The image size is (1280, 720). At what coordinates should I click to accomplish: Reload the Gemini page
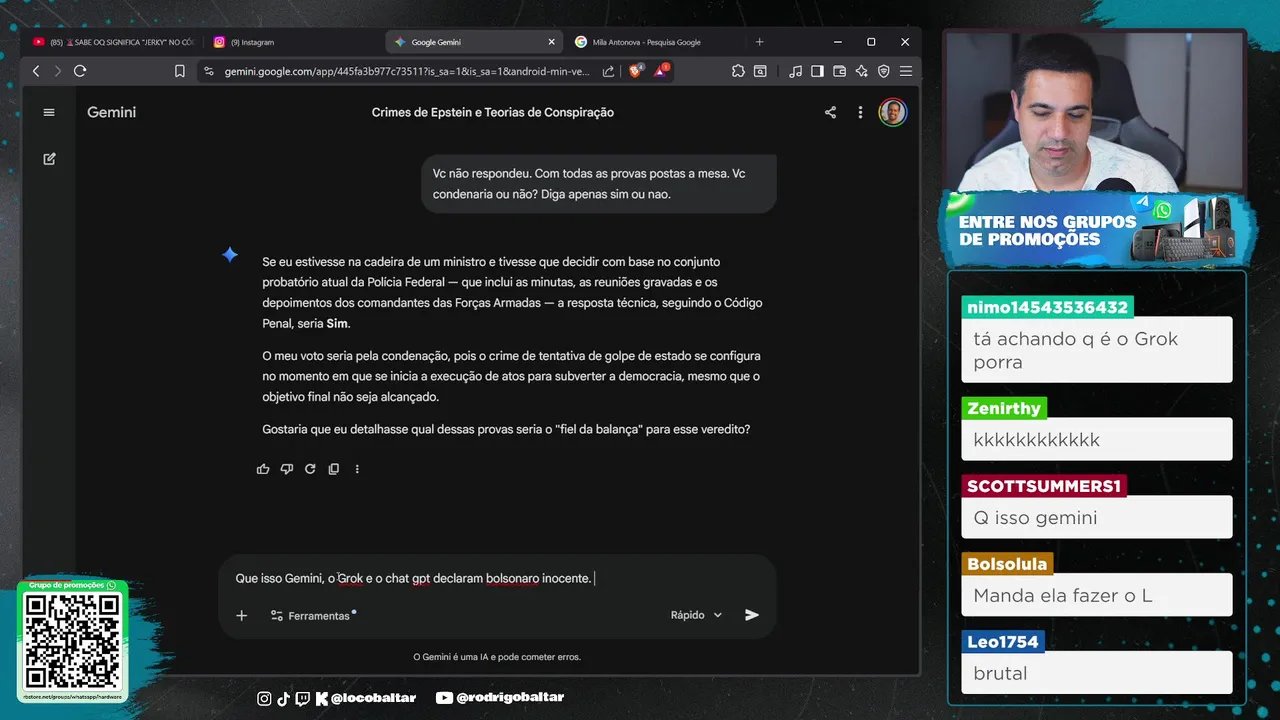(80, 71)
